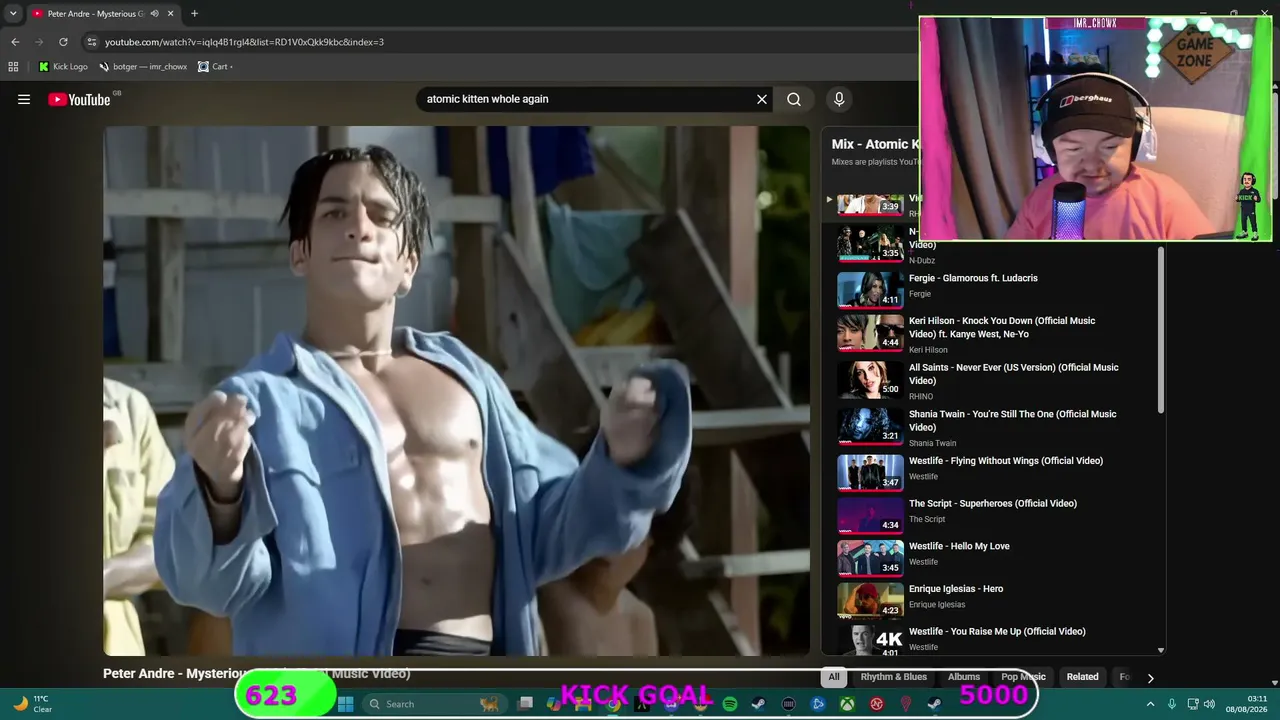This screenshot has height=720, width=1280.
Task: Open the Chrome apps grid shortcut
Action: (13, 67)
